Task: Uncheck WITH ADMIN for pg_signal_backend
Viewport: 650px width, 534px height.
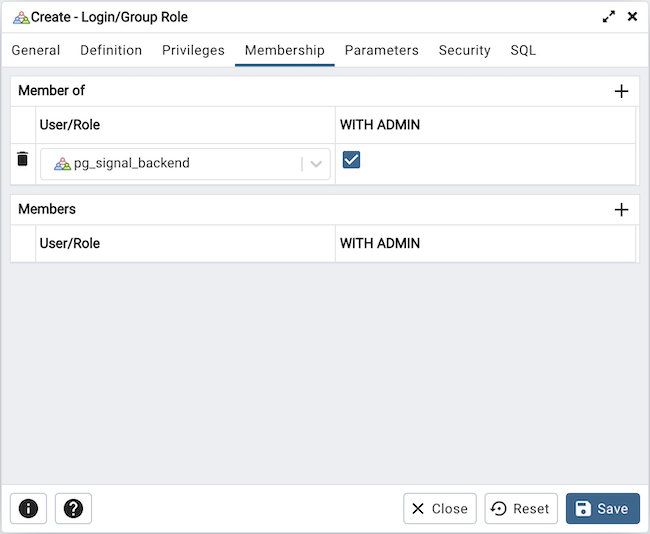Action: tap(351, 159)
